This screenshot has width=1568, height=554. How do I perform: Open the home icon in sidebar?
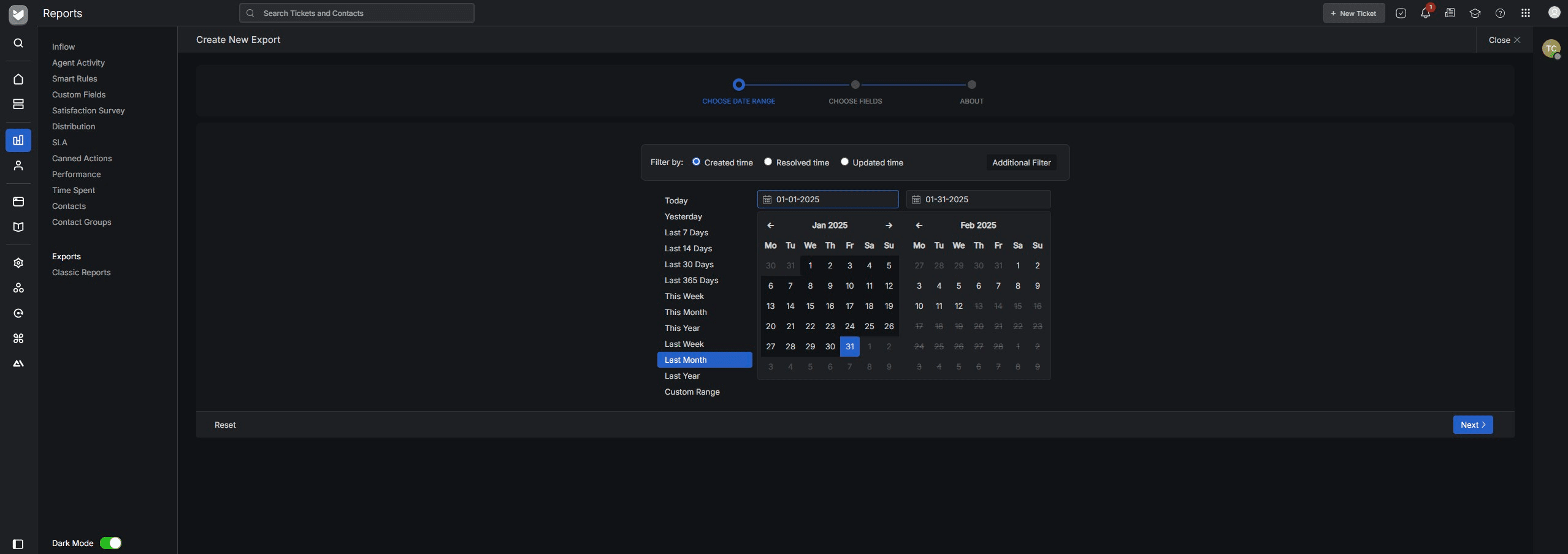[18, 79]
